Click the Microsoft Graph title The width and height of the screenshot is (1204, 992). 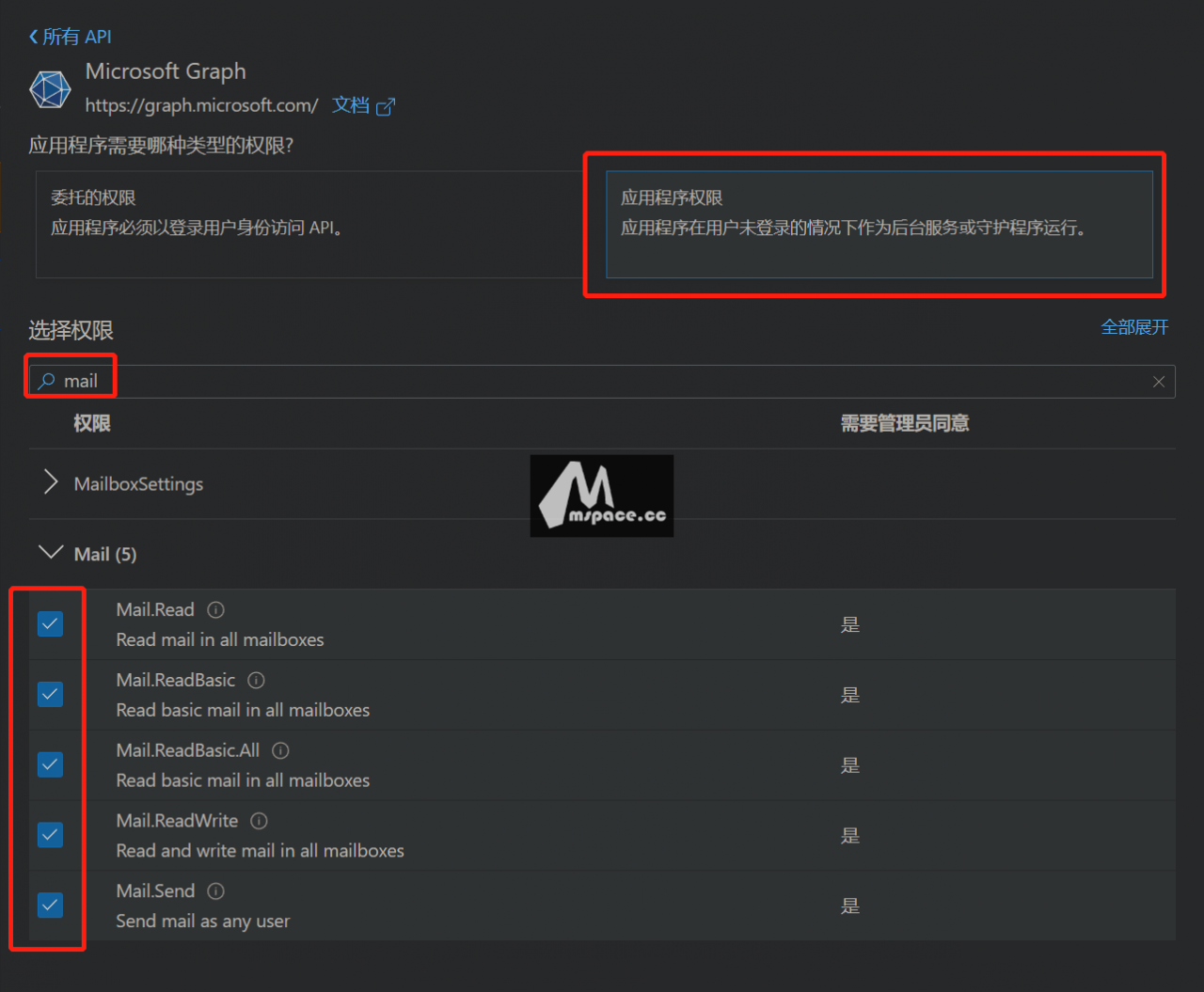[166, 71]
